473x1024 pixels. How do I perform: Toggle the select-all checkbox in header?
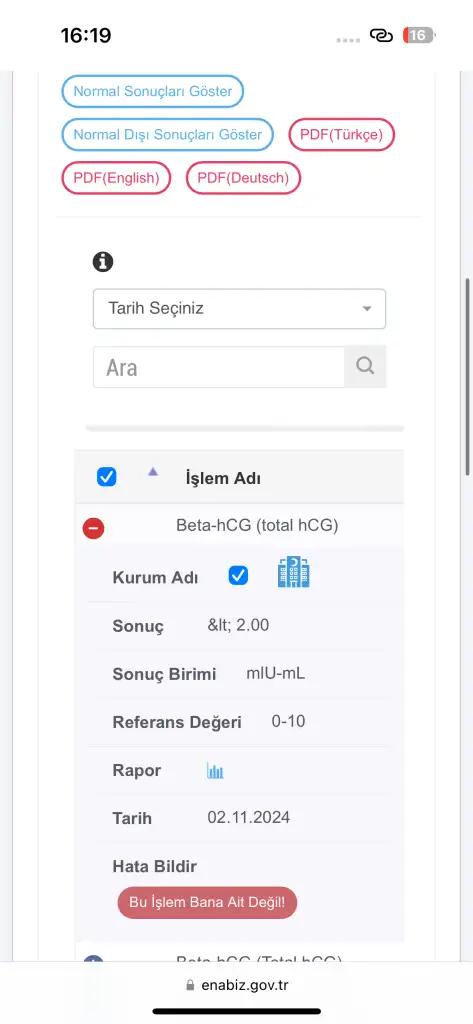tap(106, 477)
